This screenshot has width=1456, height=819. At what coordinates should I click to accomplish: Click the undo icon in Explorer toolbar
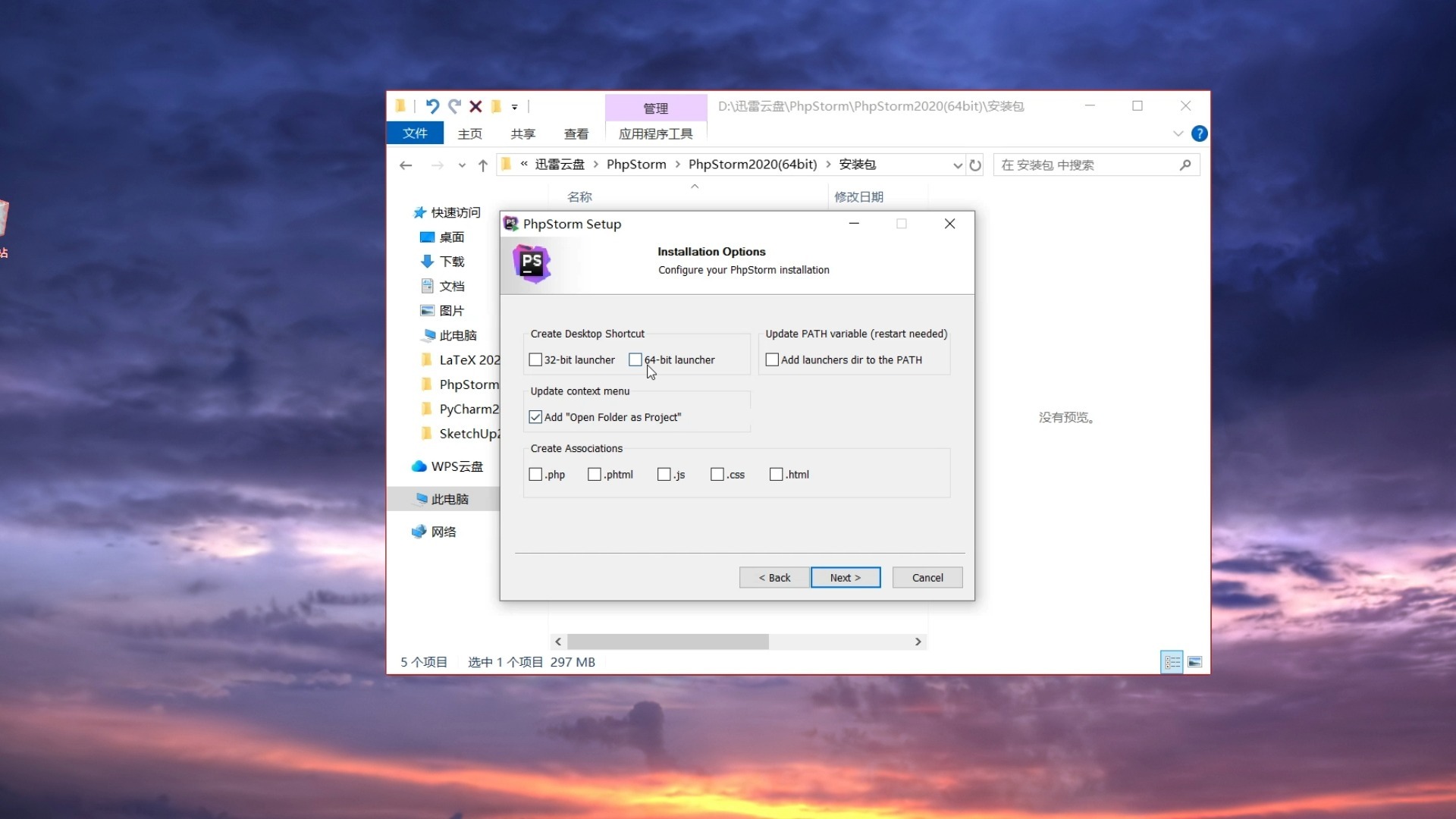(432, 106)
